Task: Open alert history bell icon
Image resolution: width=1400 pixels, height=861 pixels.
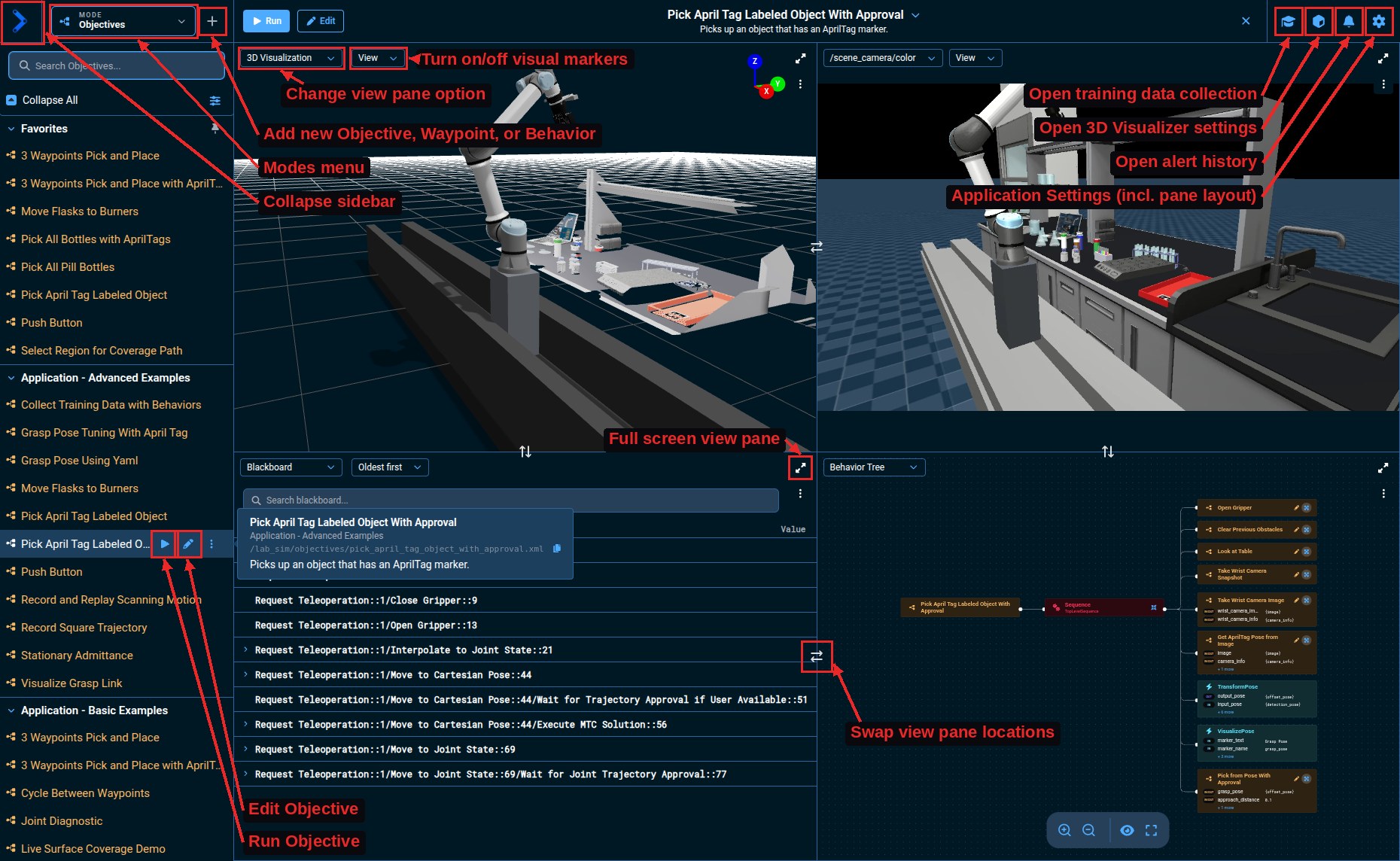Action: click(1349, 22)
